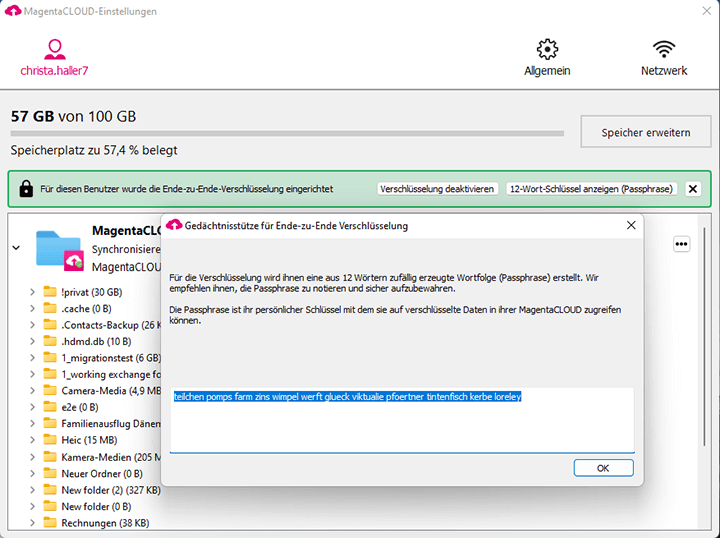Click the Heic folder icon
Screen dimensions: 720x538
tap(50, 439)
